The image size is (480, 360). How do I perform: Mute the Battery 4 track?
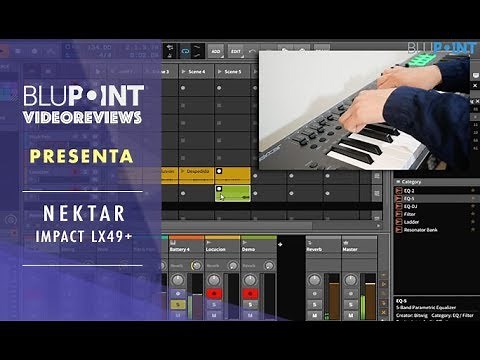pos(178,315)
